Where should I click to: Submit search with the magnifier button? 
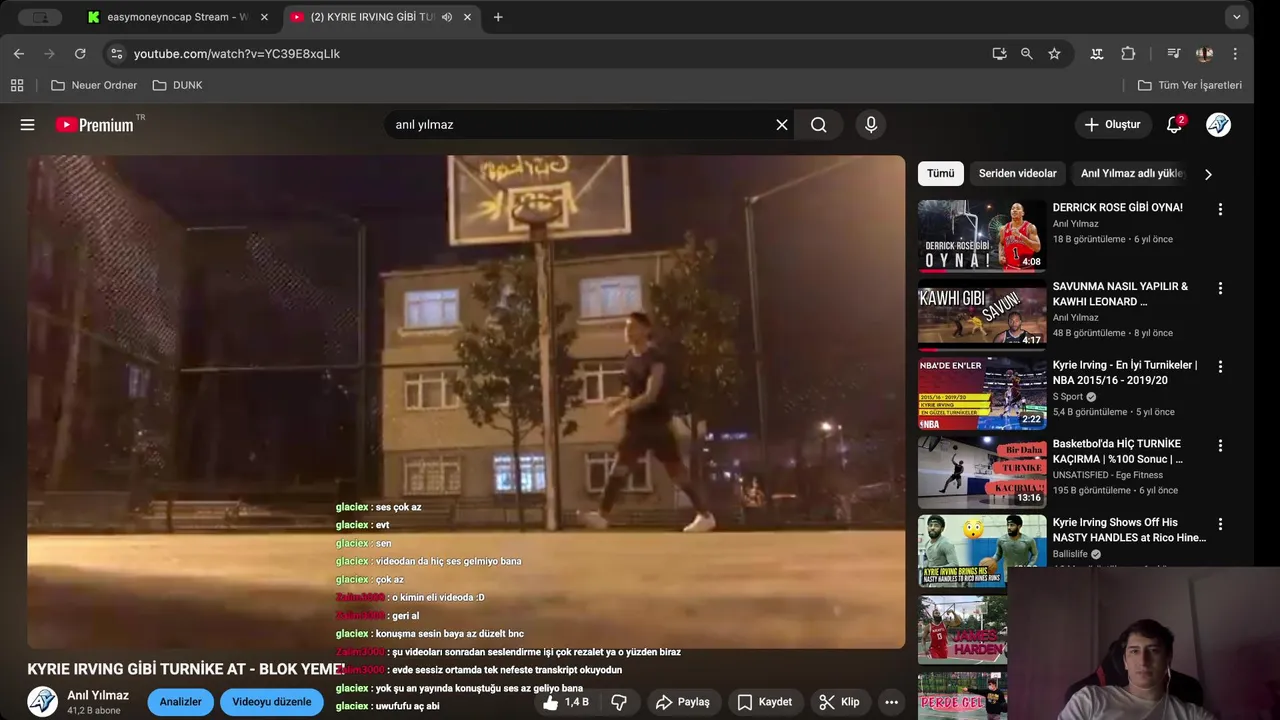click(x=819, y=125)
